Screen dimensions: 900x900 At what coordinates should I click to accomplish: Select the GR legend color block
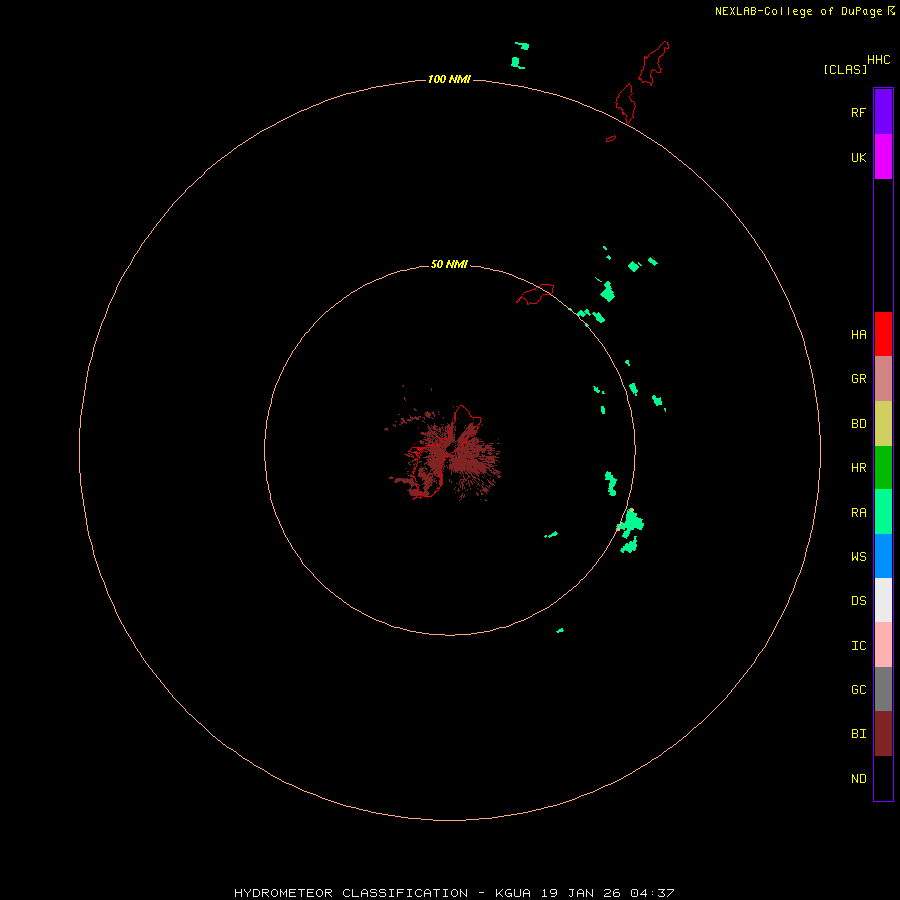click(x=883, y=379)
